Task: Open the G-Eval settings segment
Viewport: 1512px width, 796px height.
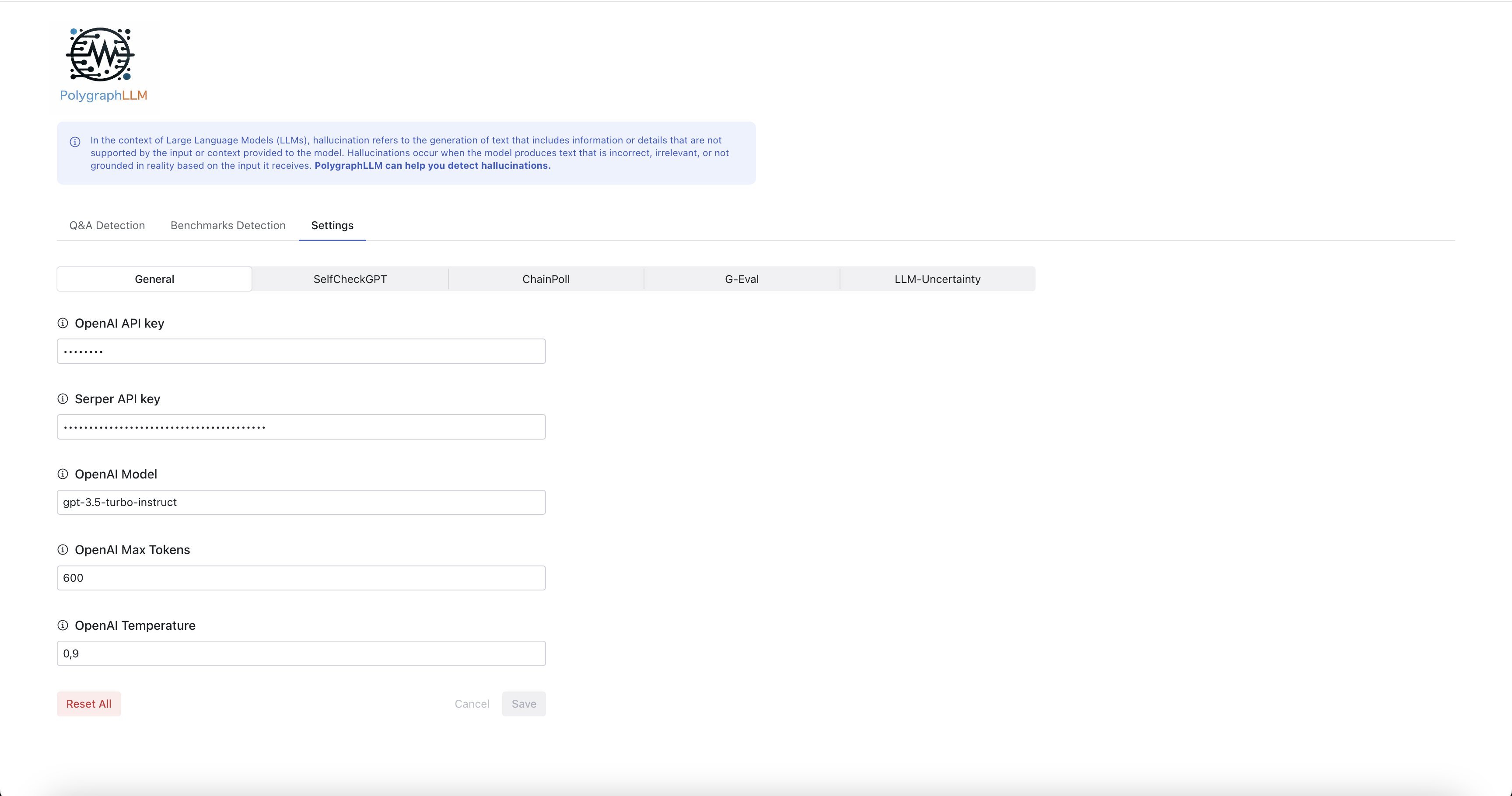Action: pyautogui.click(x=741, y=279)
